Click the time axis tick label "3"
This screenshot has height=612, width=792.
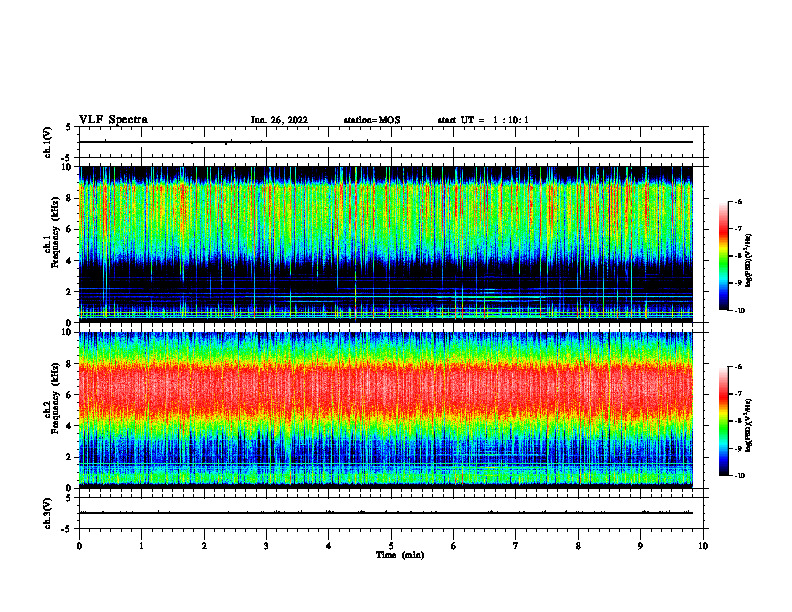266,546
